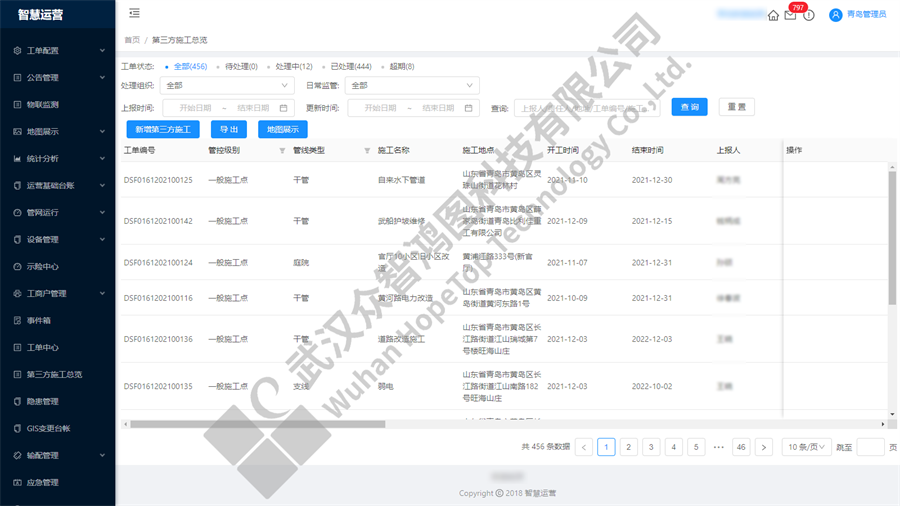
Task: Focus the 查询 keyword search field
Action: point(587,108)
